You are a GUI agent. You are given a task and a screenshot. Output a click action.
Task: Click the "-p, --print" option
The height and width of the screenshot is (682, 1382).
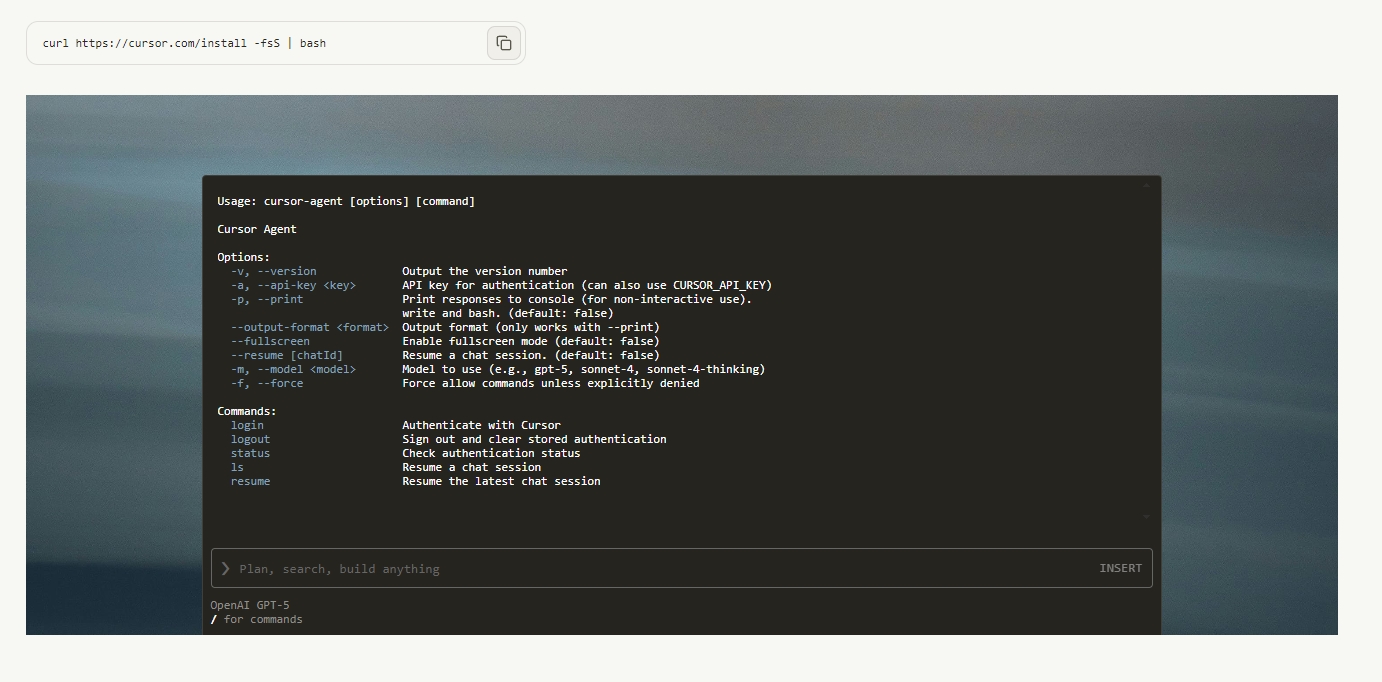pos(267,299)
